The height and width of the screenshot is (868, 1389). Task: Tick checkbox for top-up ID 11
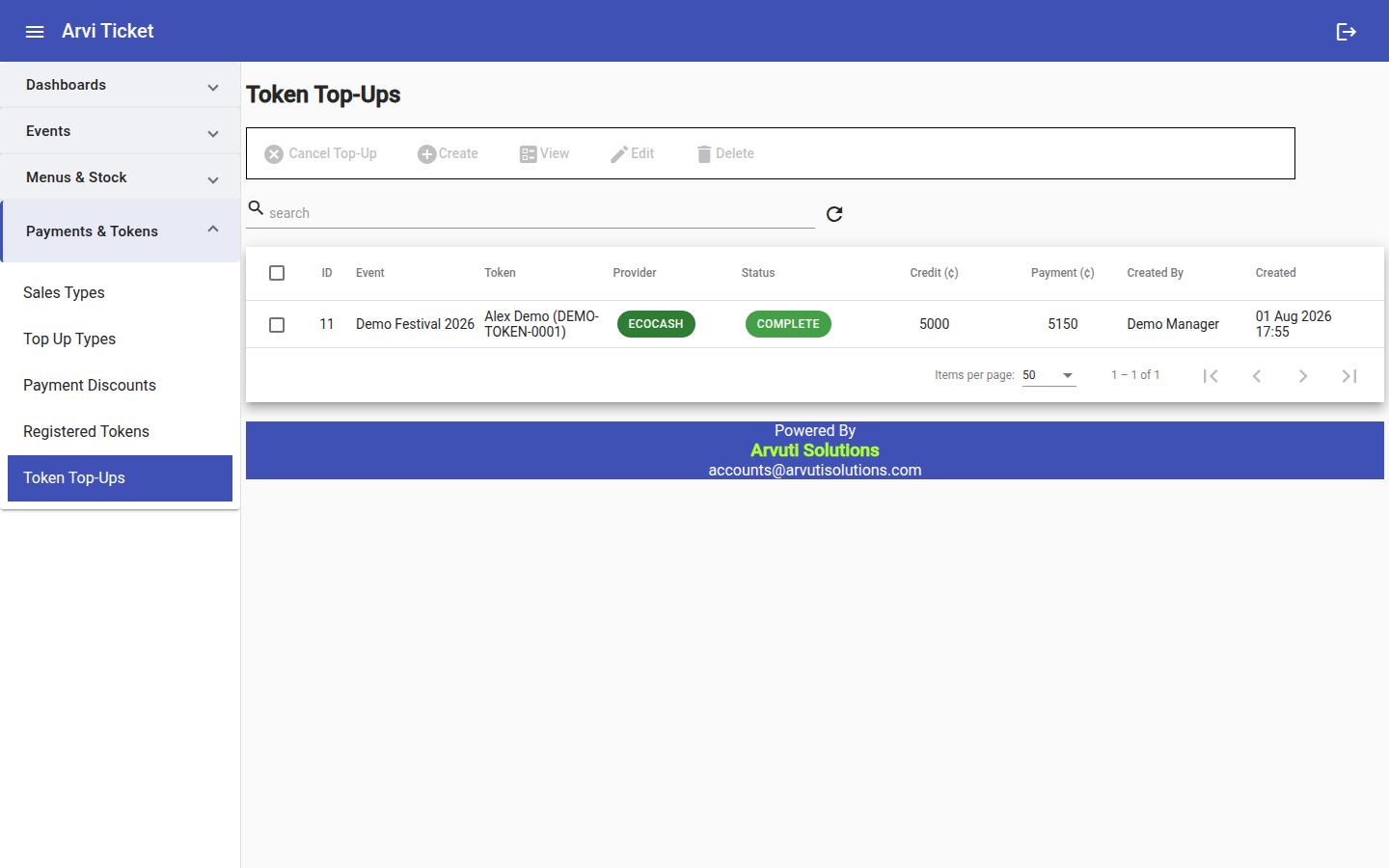point(277,325)
